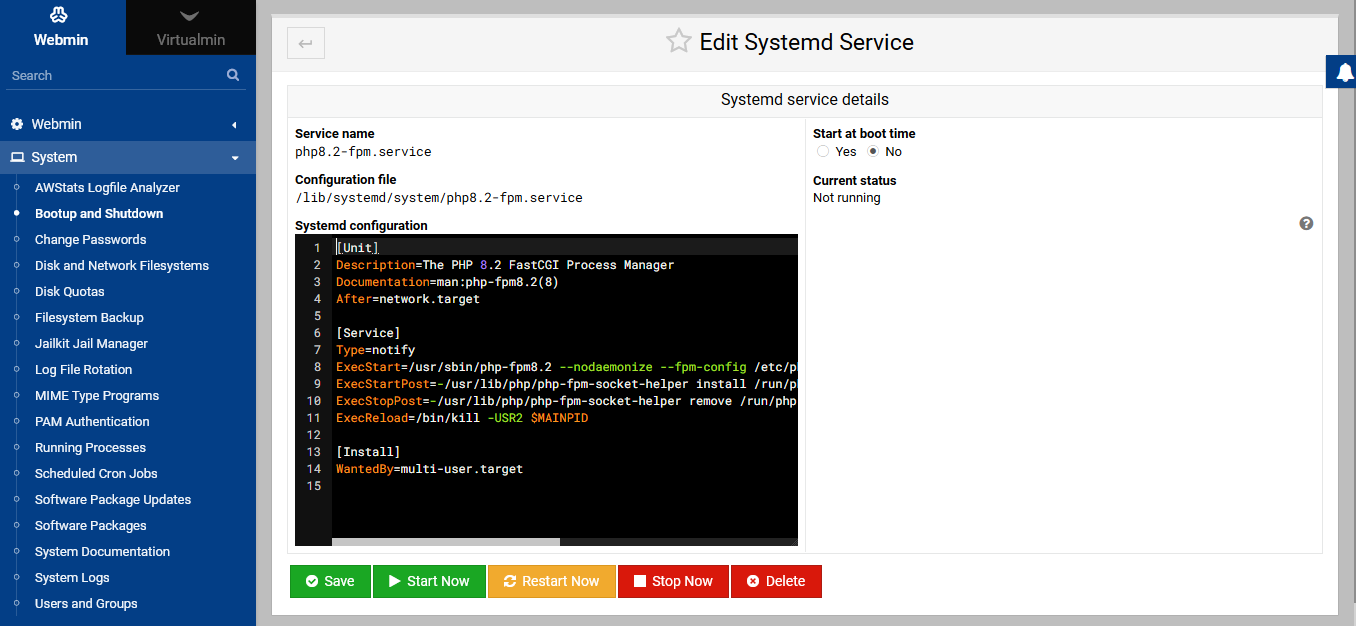Open Bootup and Shutdown

pyautogui.click(x=99, y=213)
